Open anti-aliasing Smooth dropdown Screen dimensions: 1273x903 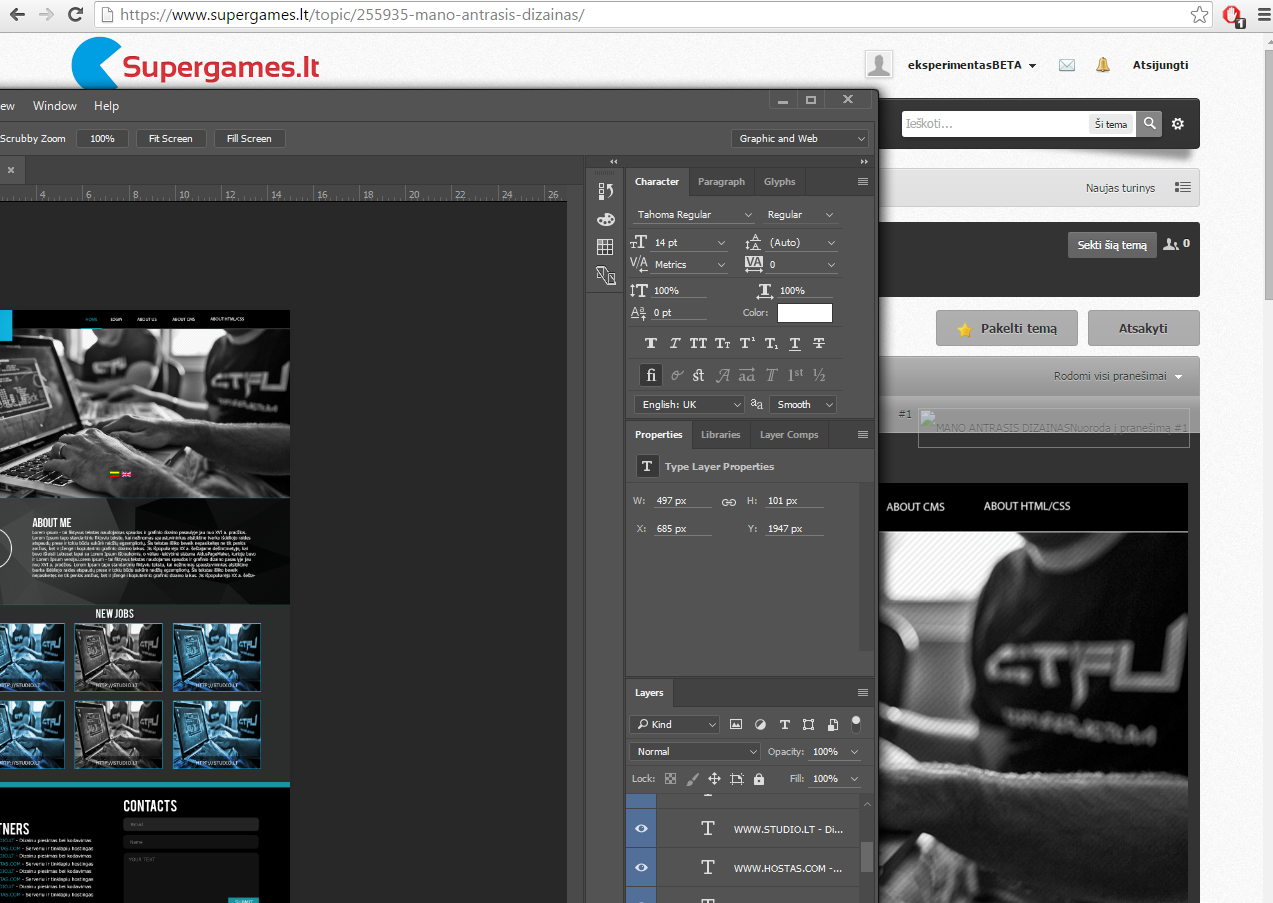click(803, 405)
